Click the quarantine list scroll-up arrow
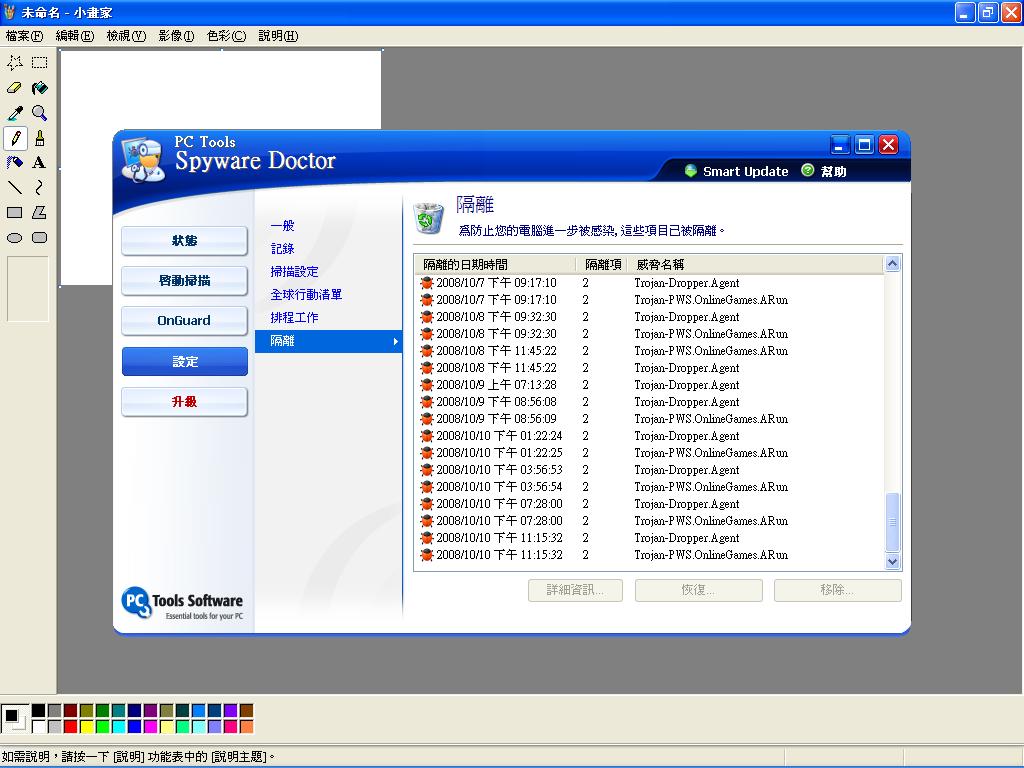The height and width of the screenshot is (768, 1024). [892, 264]
